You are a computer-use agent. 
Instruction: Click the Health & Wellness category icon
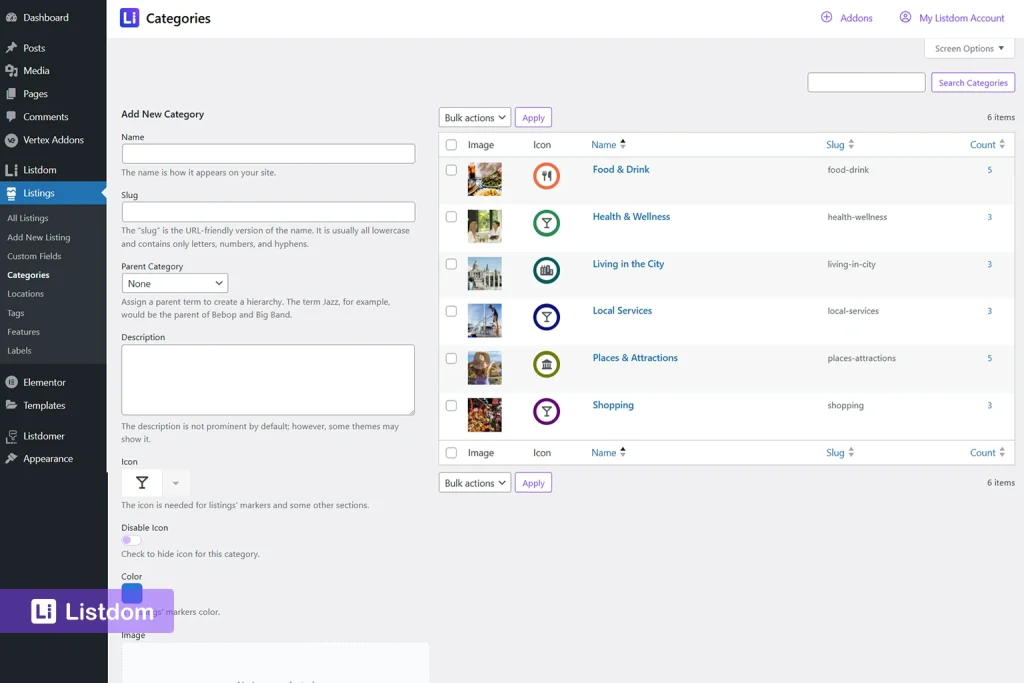[x=546, y=223]
